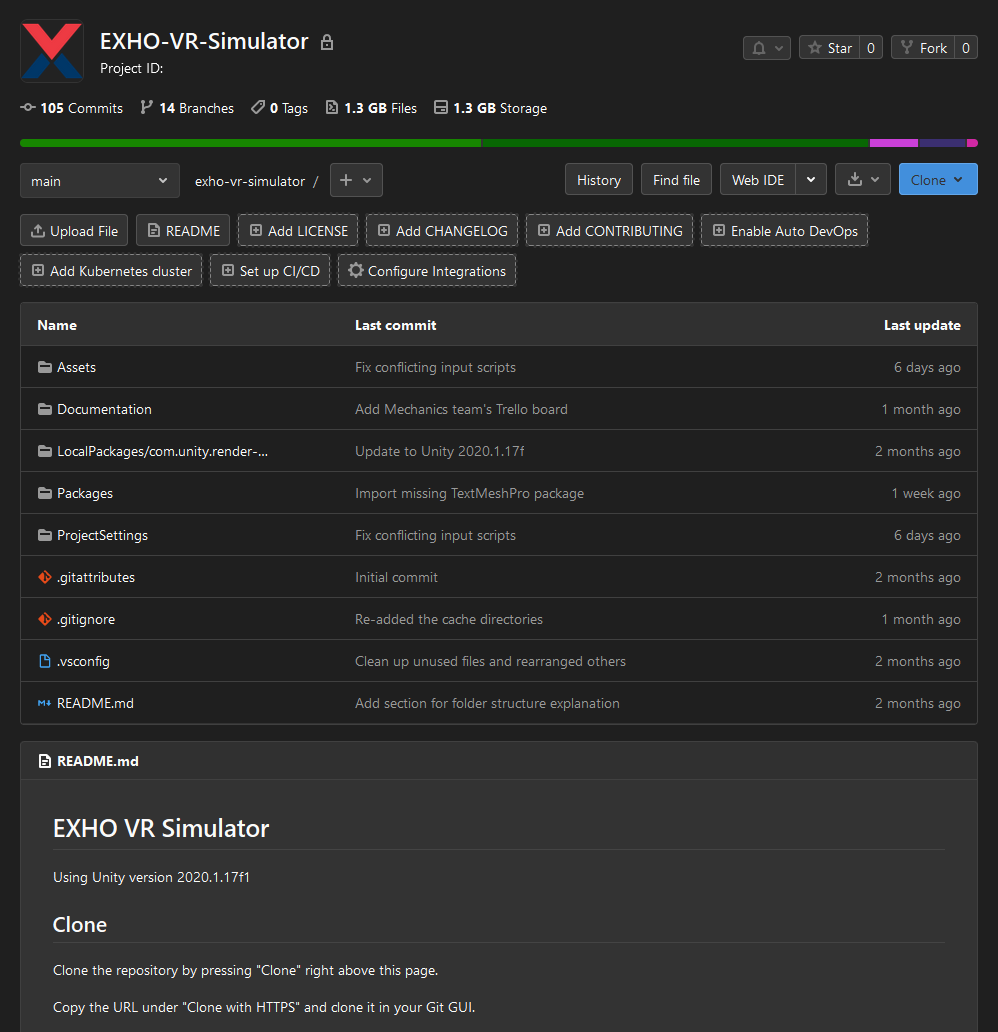Open the Clone dropdown

tap(937, 180)
